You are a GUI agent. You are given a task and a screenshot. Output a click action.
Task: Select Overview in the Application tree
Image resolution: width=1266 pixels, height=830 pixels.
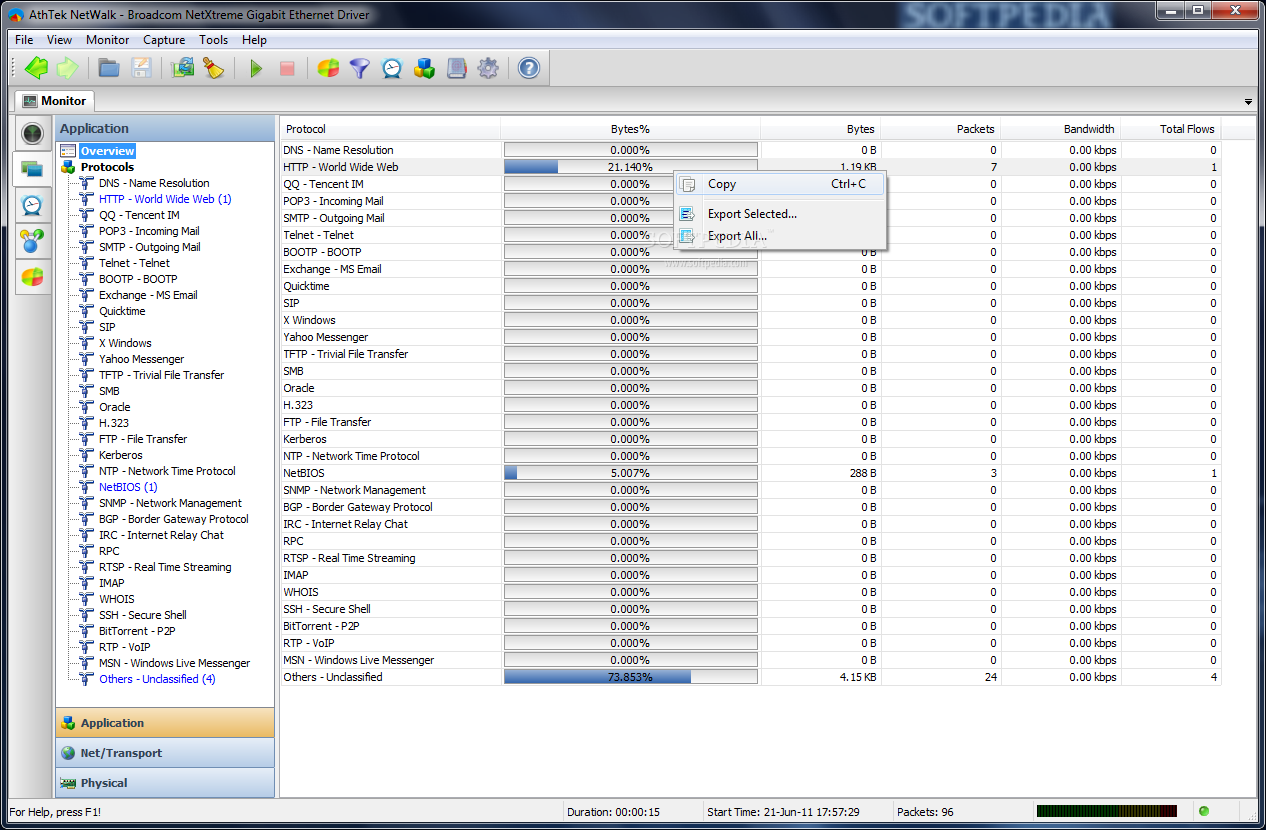pos(107,151)
